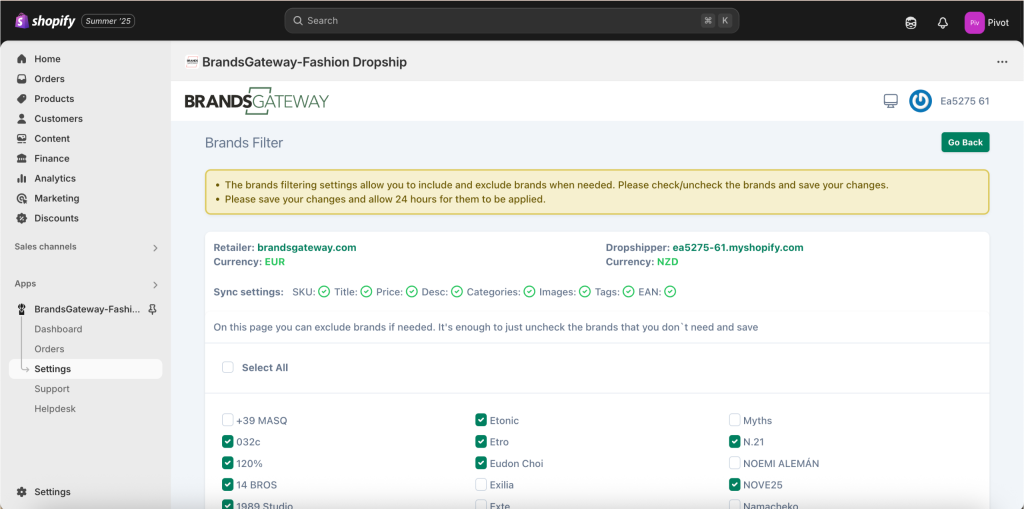This screenshot has height=509, width=1024.
Task: Click the EUR currency value
Action: (x=275, y=261)
